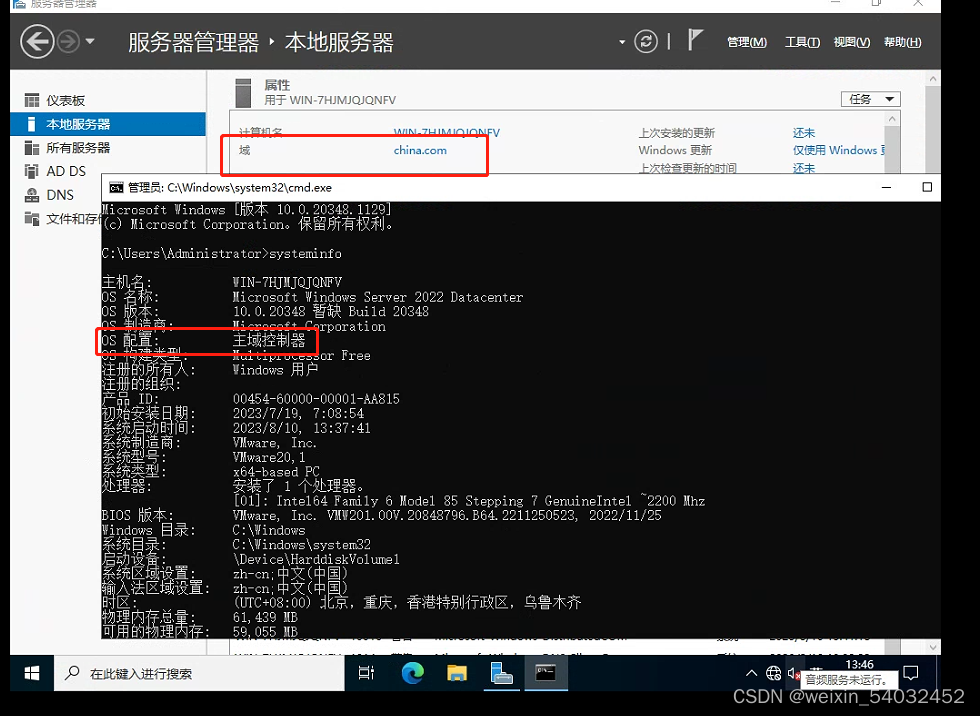The height and width of the screenshot is (716, 980).
Task: Open the 工具(T) menu
Action: pos(802,42)
